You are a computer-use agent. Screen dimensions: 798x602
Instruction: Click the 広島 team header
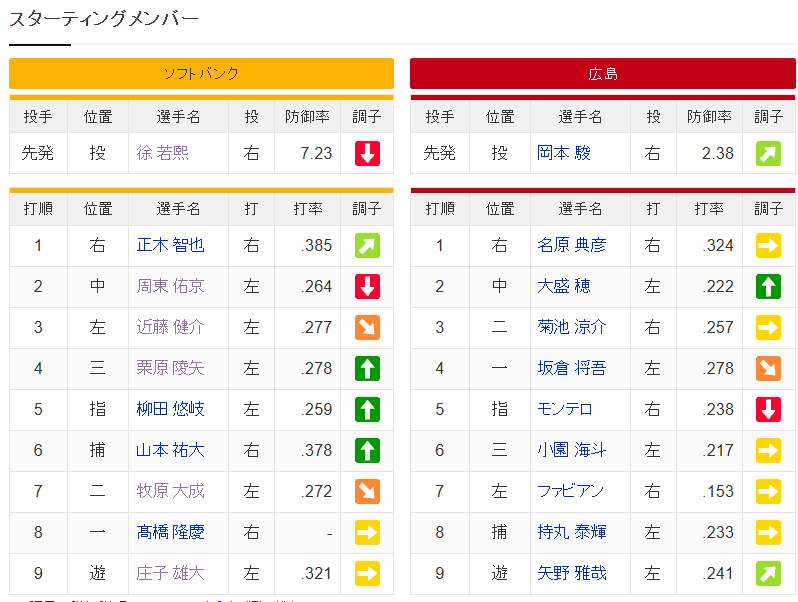pos(603,74)
